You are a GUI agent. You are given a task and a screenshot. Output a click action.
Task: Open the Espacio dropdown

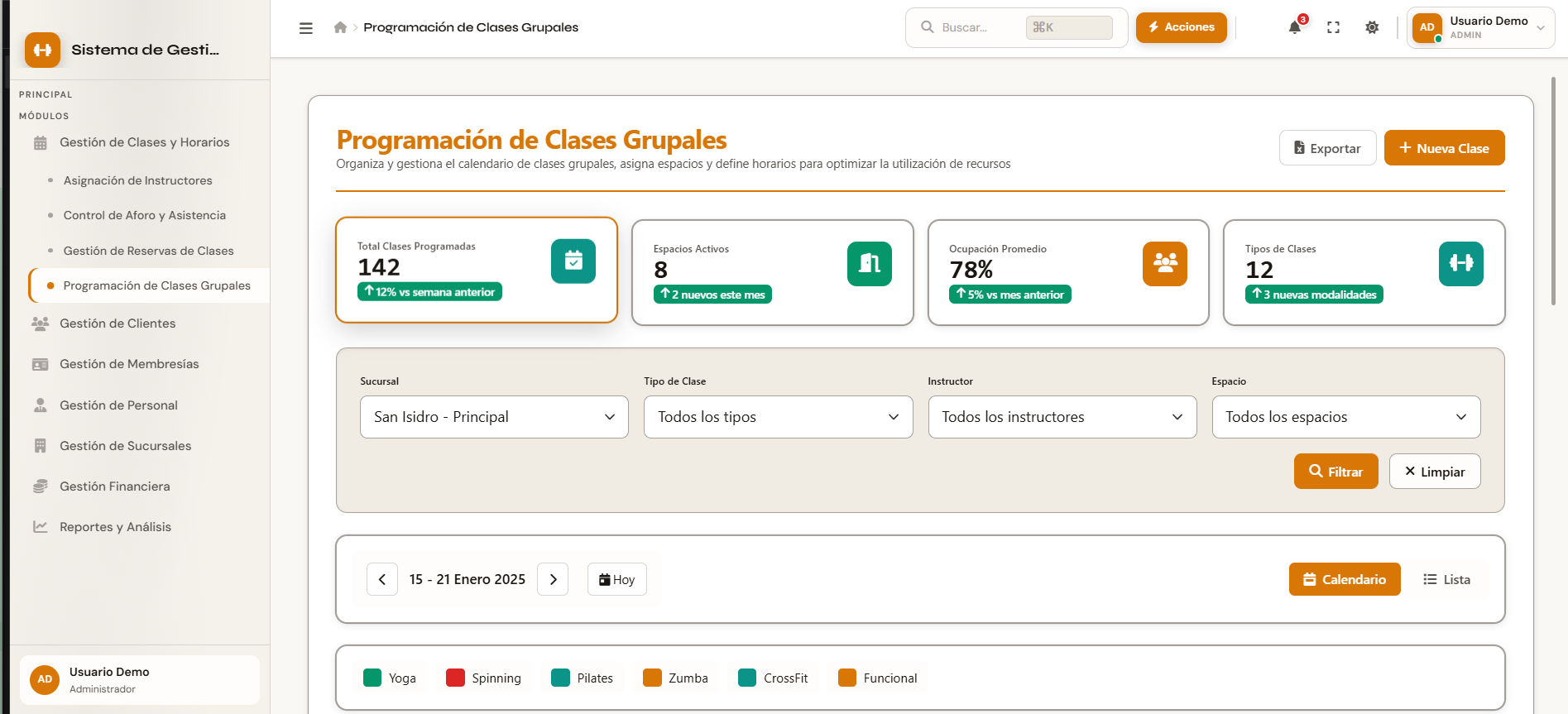point(1346,417)
